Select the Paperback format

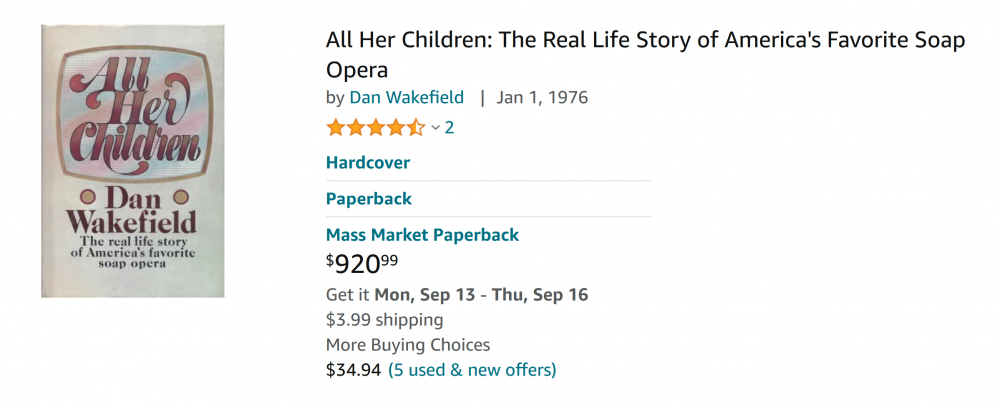(x=369, y=198)
